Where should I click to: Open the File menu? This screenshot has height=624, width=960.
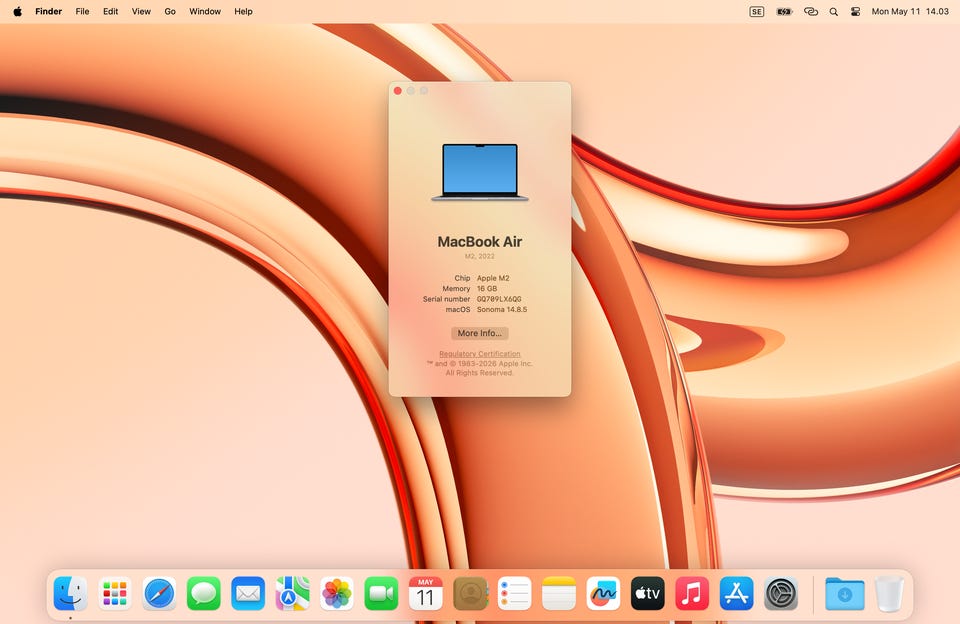point(82,11)
